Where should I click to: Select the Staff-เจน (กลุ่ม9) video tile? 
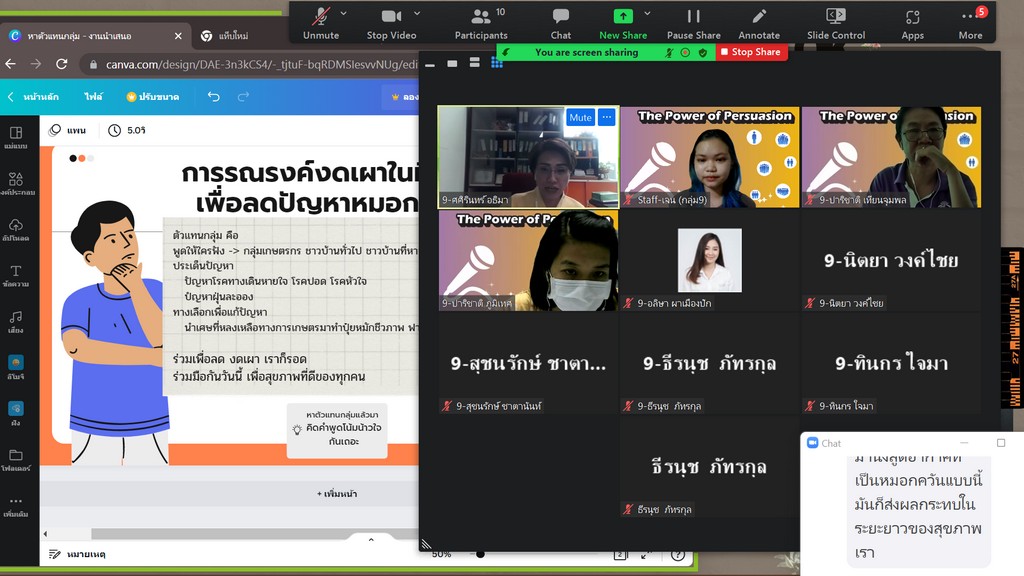[x=710, y=157]
